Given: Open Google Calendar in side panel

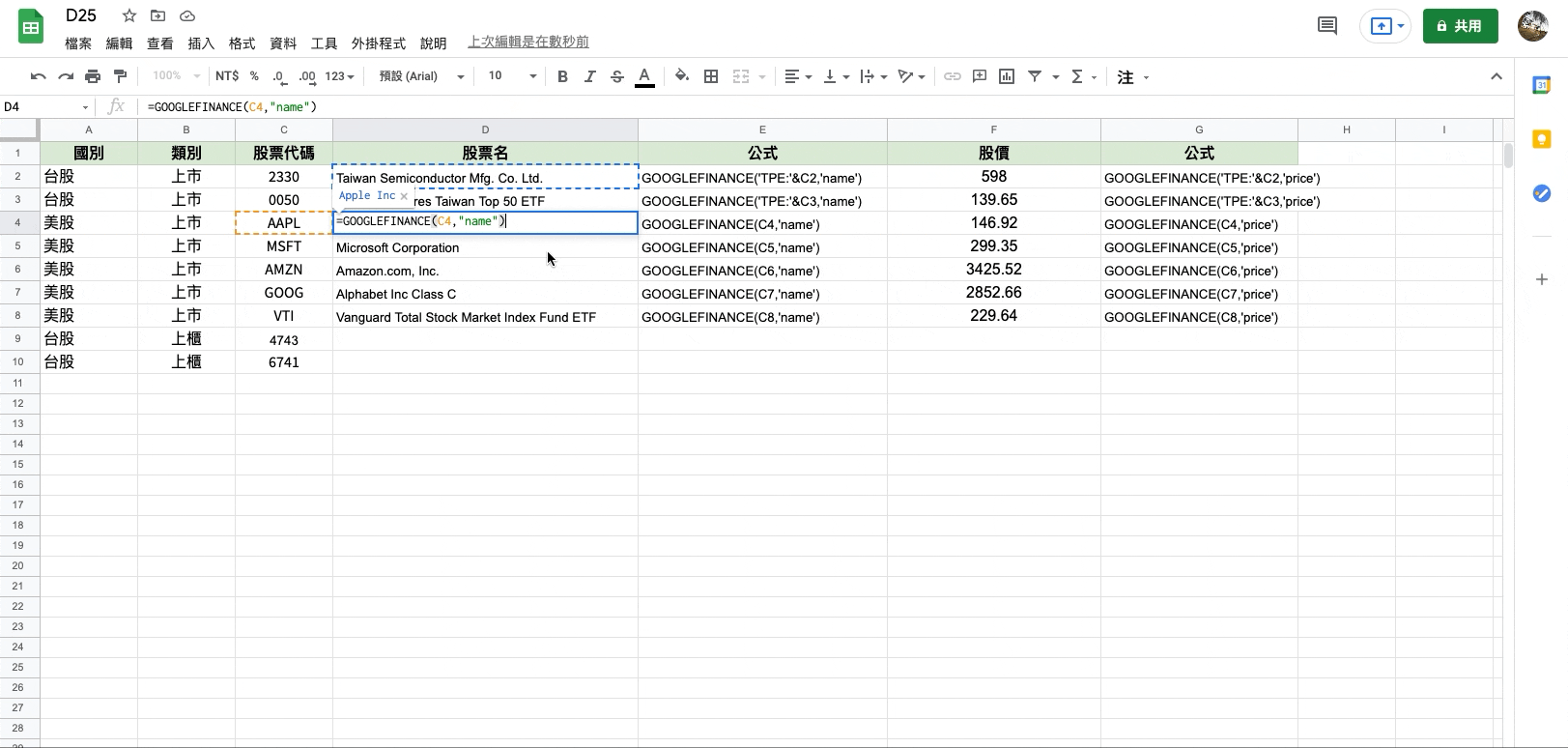Looking at the screenshot, I should [1542, 85].
